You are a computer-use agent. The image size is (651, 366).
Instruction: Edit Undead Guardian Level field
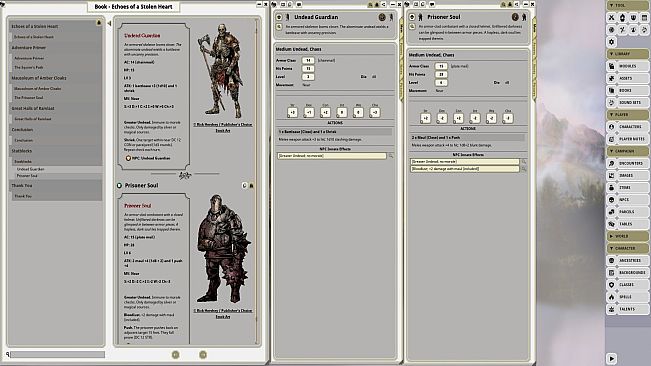[308, 76]
